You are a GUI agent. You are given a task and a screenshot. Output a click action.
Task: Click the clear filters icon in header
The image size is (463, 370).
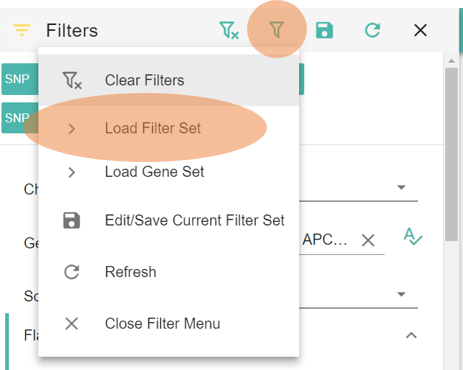pyautogui.click(x=229, y=30)
